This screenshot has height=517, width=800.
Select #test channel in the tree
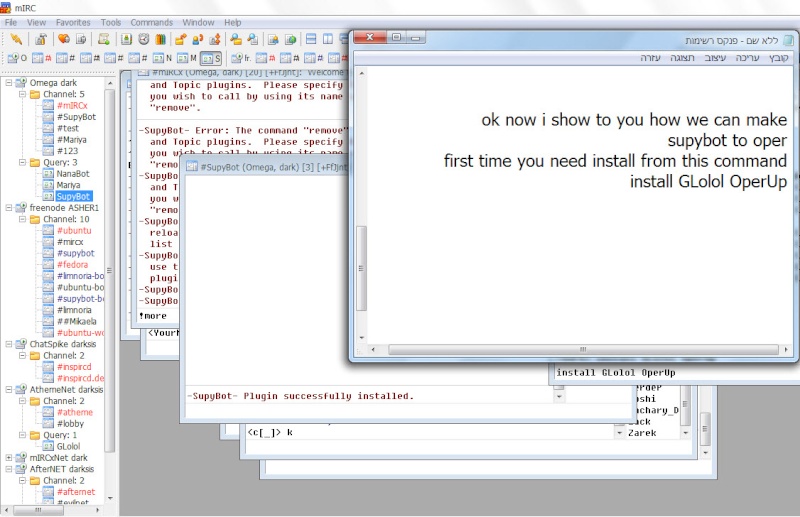(68, 128)
